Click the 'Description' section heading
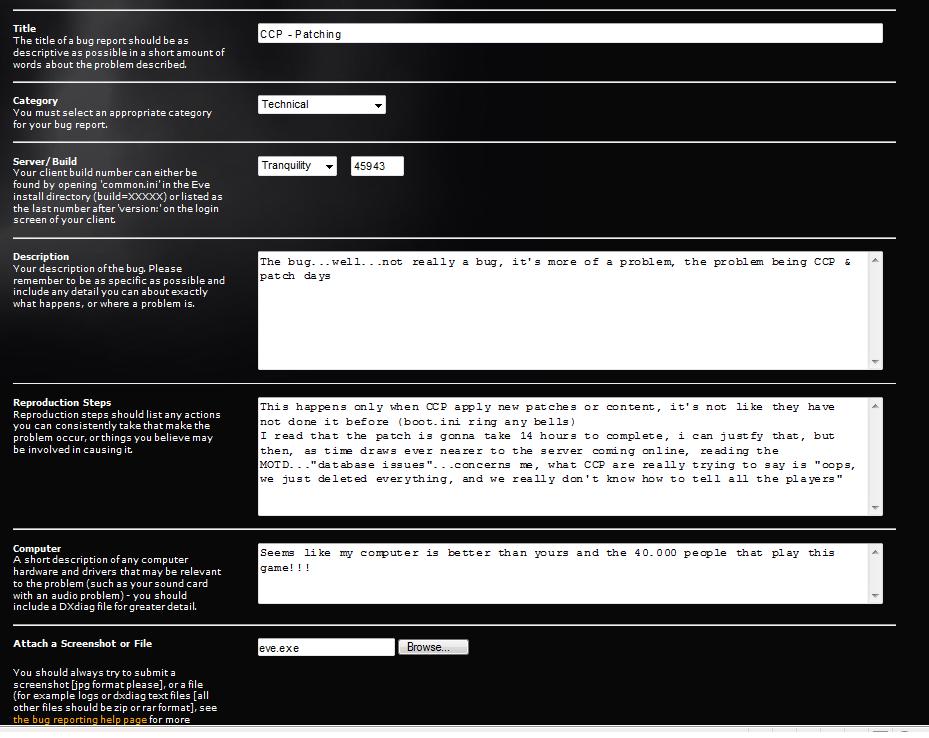 (41, 256)
